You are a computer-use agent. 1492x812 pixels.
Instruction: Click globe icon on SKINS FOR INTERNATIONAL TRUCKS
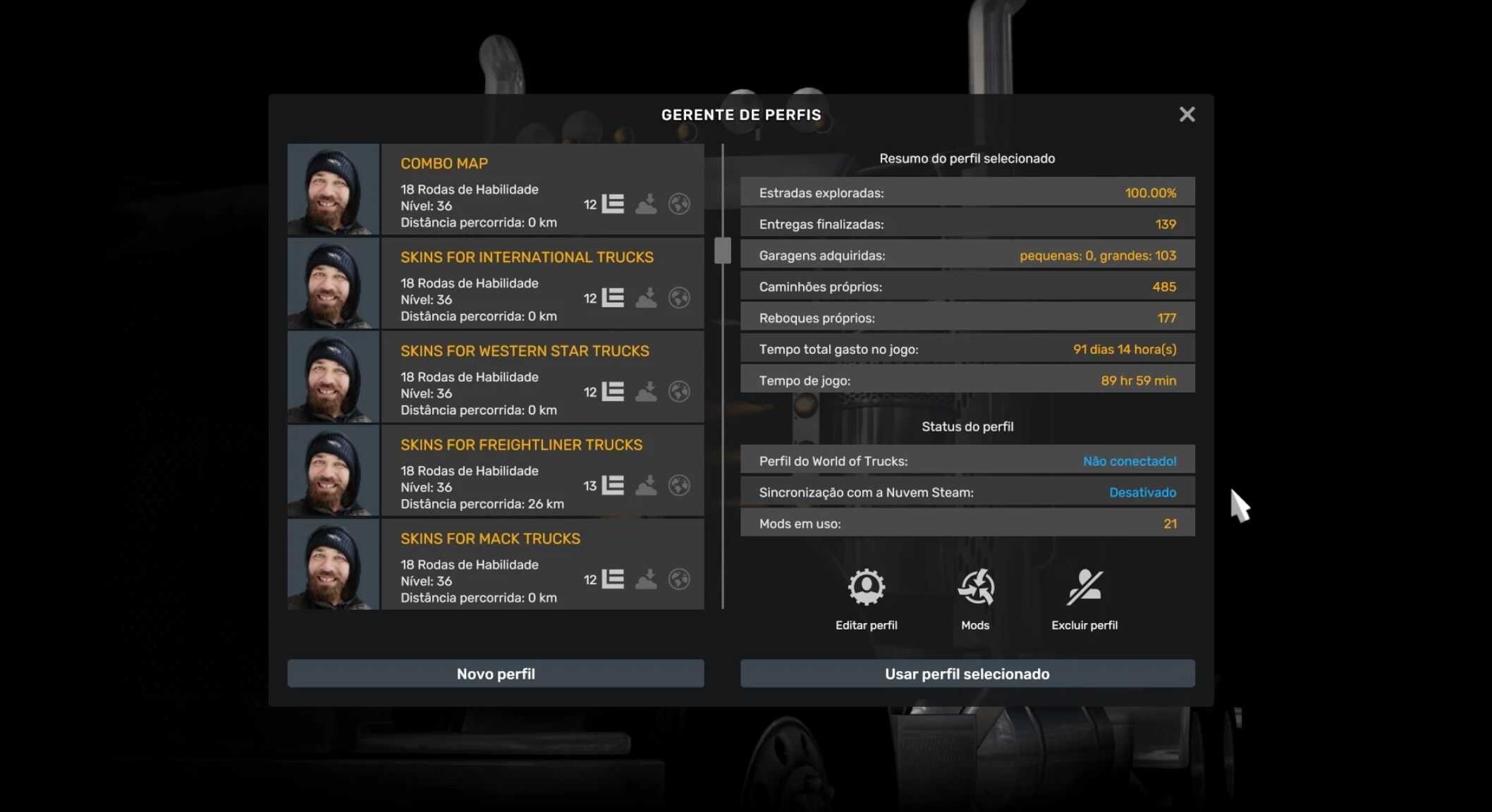pos(679,298)
